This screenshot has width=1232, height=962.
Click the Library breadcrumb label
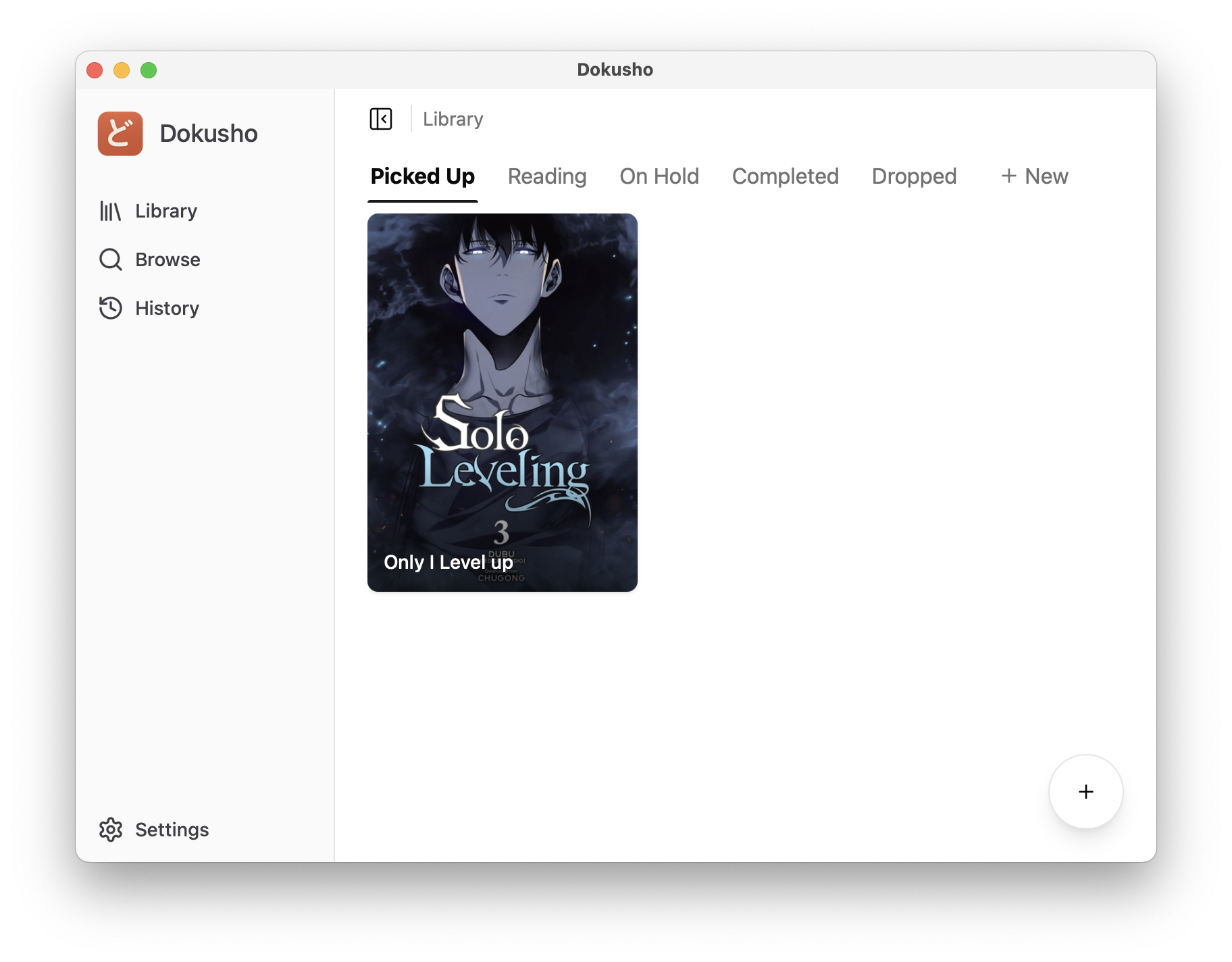coord(453,119)
